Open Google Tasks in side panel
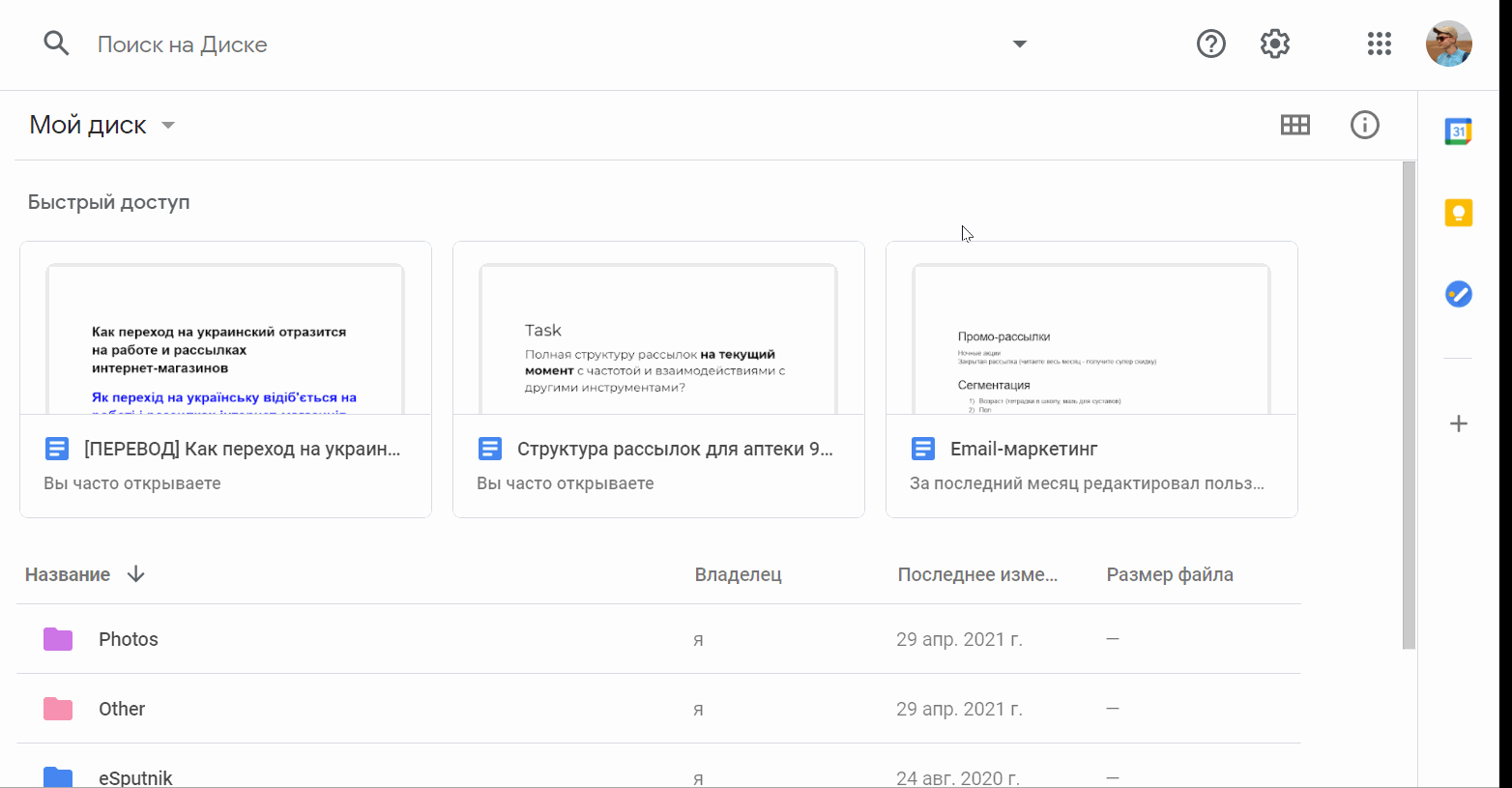The height and width of the screenshot is (788, 1512). [x=1458, y=294]
